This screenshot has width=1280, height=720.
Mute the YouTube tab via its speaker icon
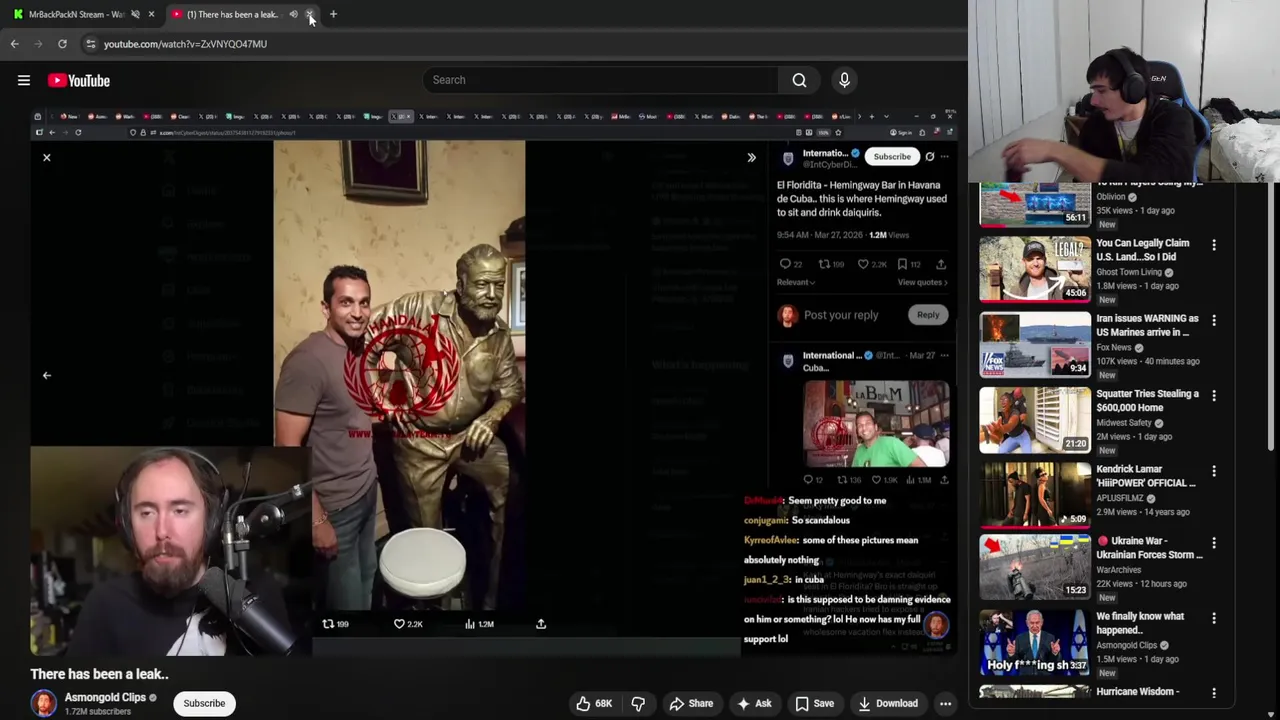293,14
